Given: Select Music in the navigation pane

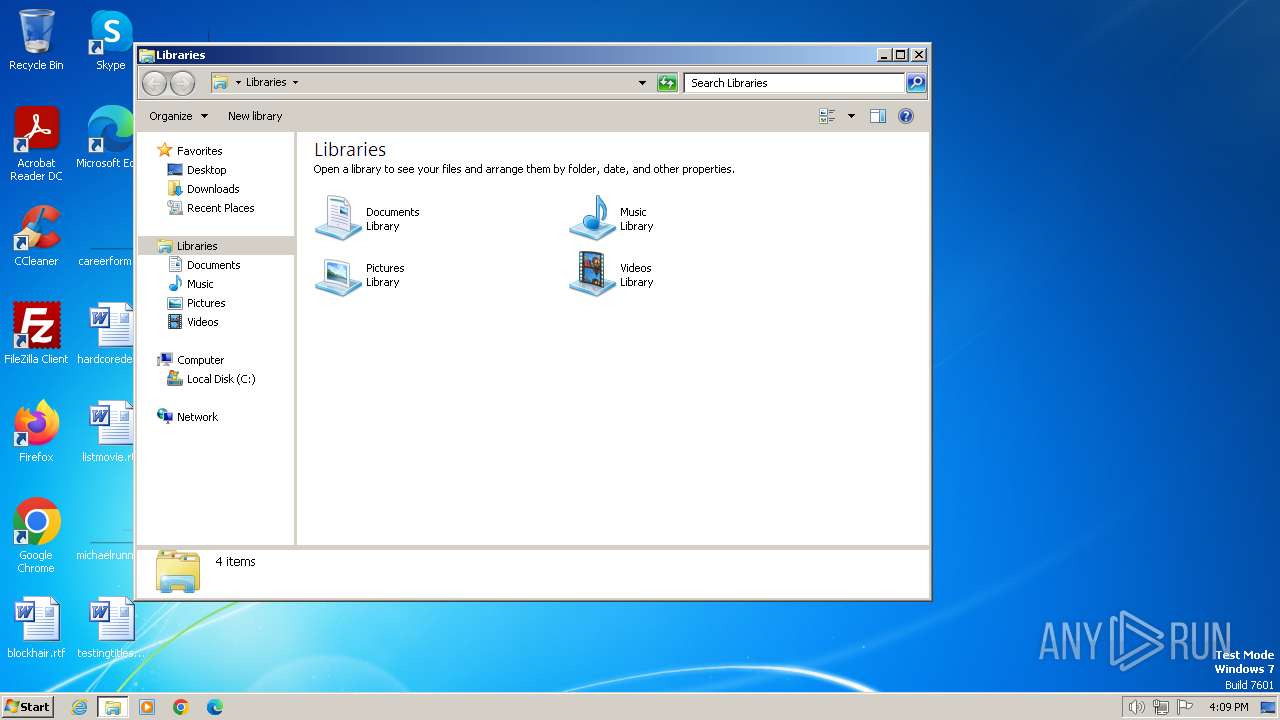Looking at the screenshot, I should [x=190, y=284].
